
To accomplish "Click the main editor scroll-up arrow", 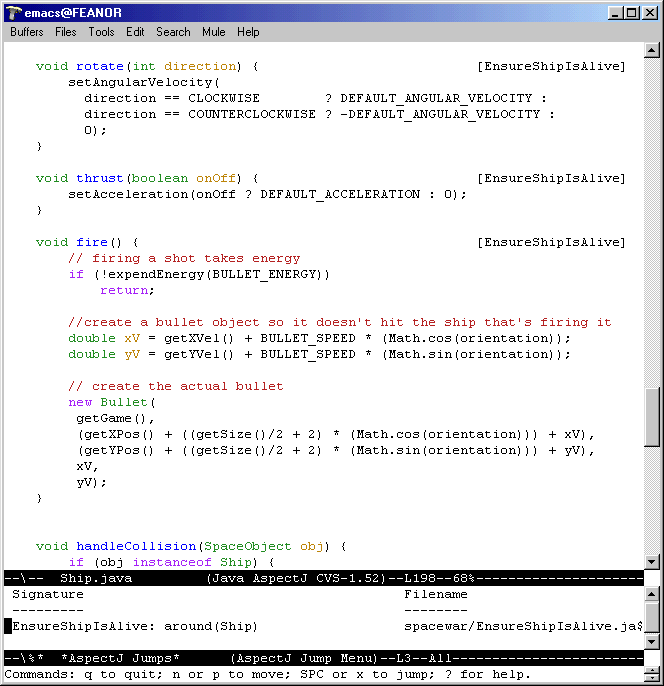I will pyautogui.click(x=652, y=51).
